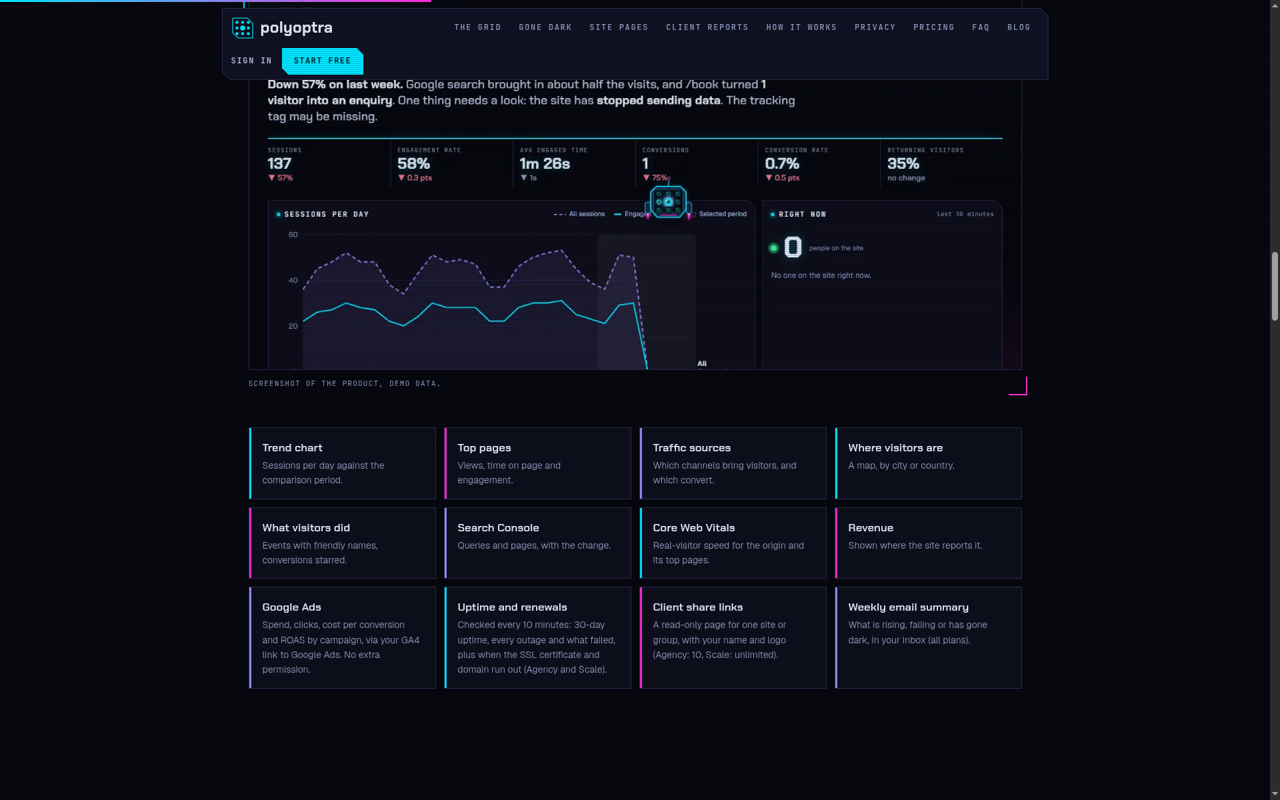1280x800 pixels.
Task: Open How It Works from the nav
Action: (802, 27)
